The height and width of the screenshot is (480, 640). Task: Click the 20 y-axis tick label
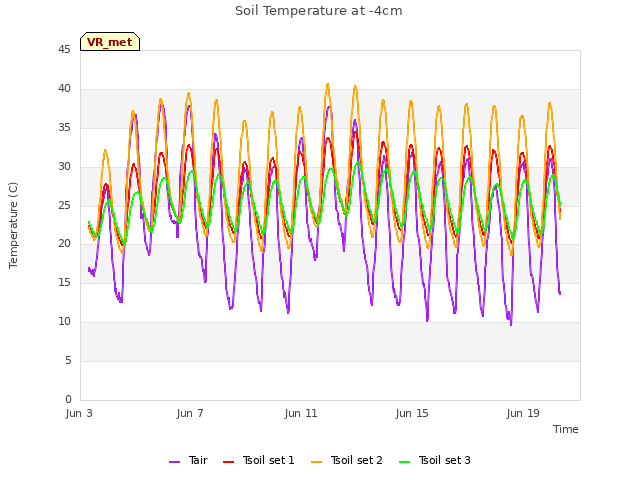[x=64, y=244]
